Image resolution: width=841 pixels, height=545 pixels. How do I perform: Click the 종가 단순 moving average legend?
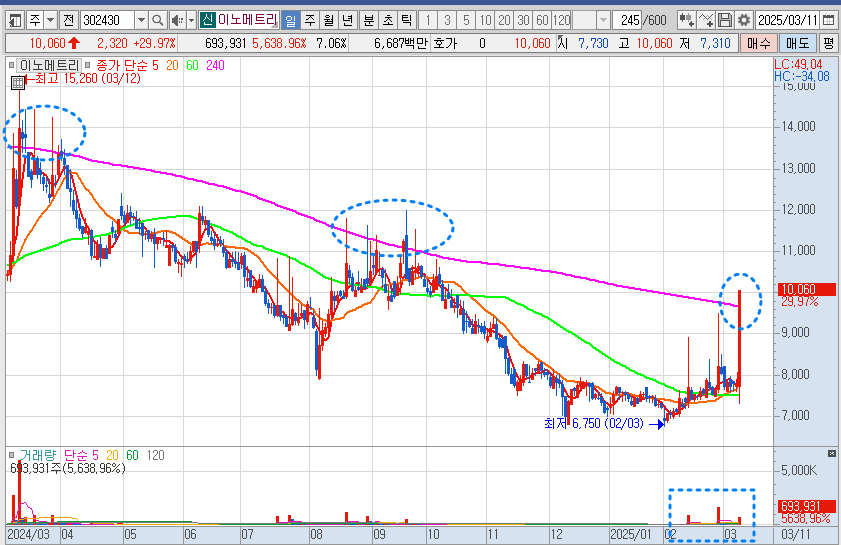[127, 65]
